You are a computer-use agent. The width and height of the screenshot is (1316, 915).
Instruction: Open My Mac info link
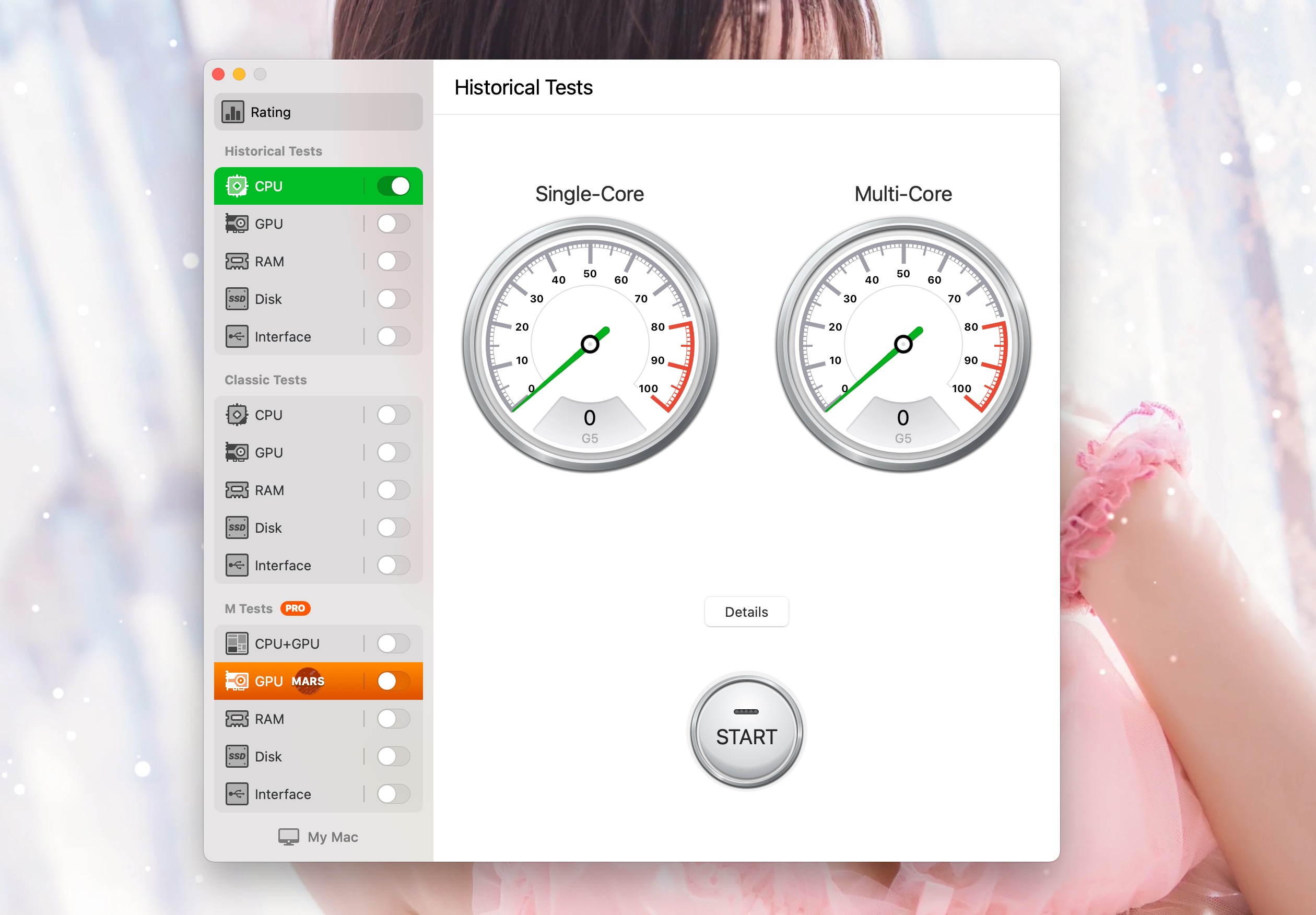(x=318, y=837)
